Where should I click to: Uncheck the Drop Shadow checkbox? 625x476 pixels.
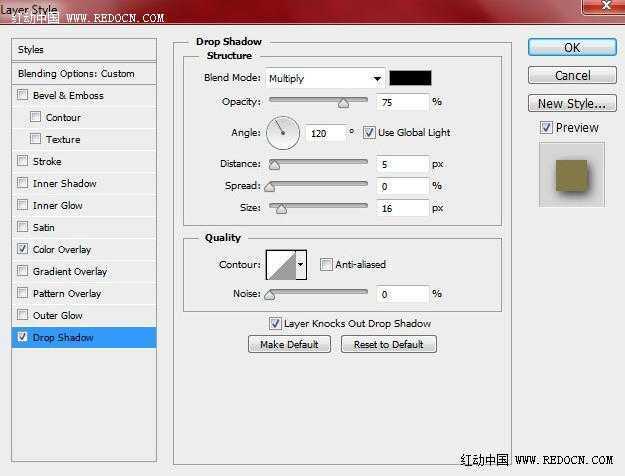23,337
